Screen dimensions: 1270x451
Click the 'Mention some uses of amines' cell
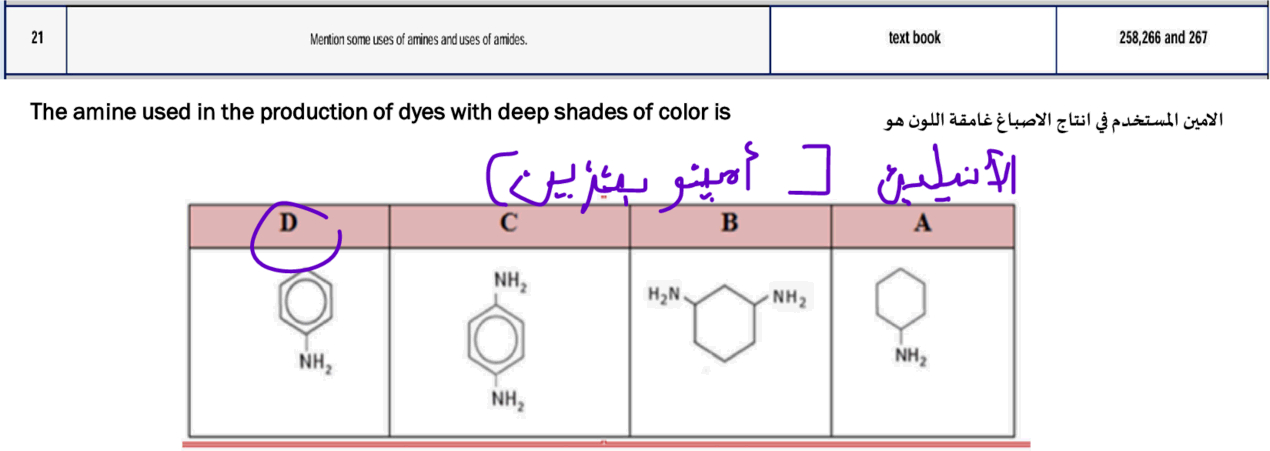[x=418, y=40]
